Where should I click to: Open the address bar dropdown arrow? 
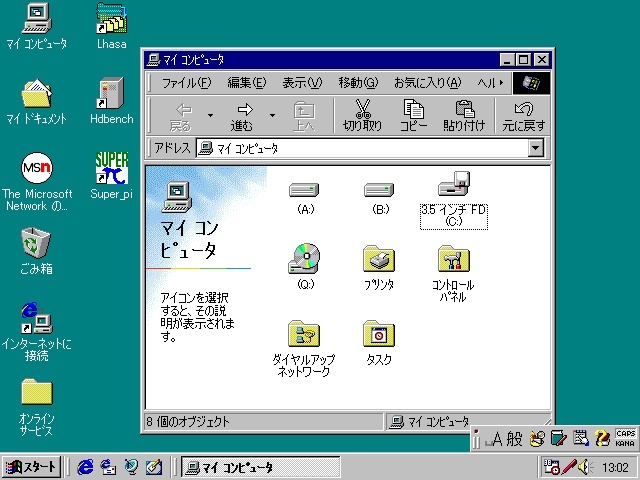tap(536, 148)
